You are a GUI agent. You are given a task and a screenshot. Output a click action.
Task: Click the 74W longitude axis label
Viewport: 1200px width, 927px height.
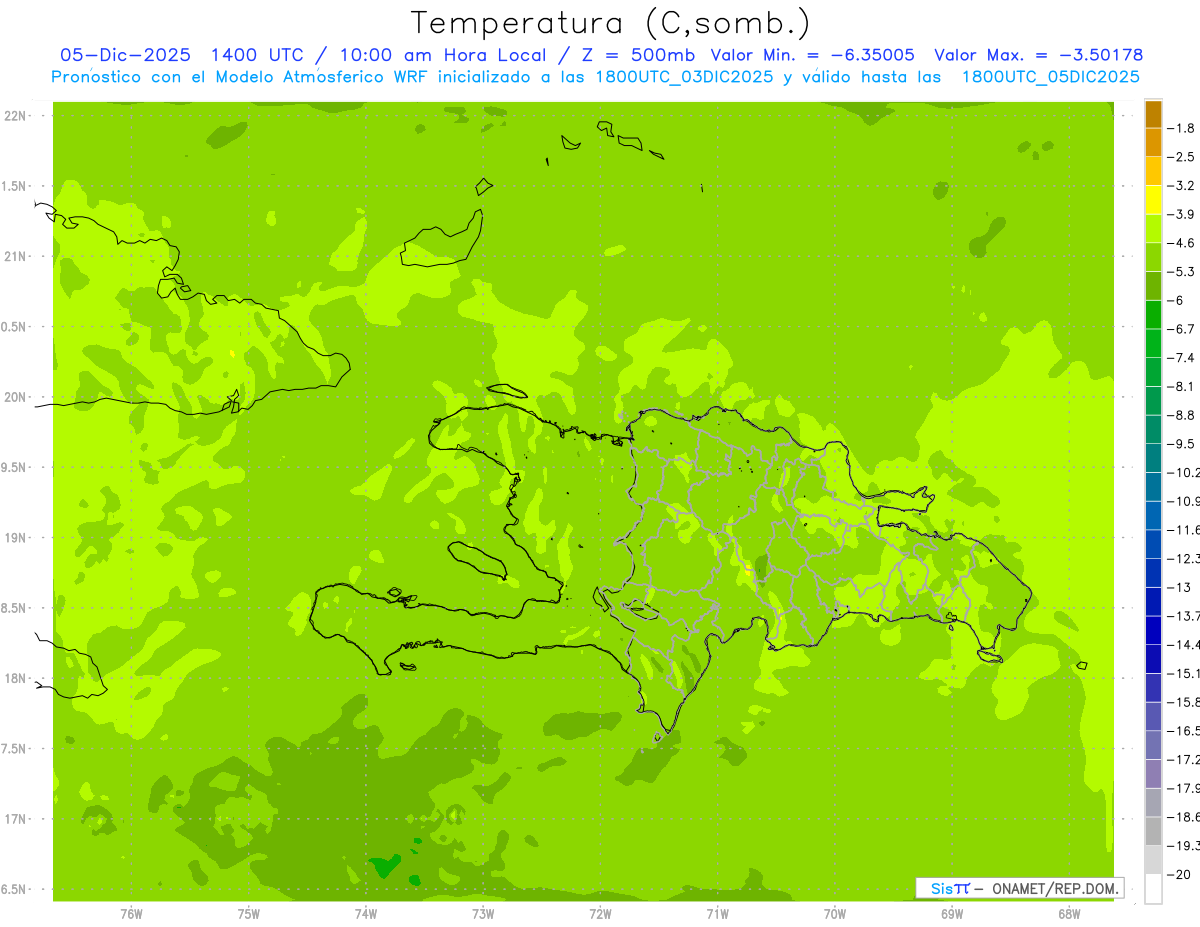pyautogui.click(x=366, y=914)
